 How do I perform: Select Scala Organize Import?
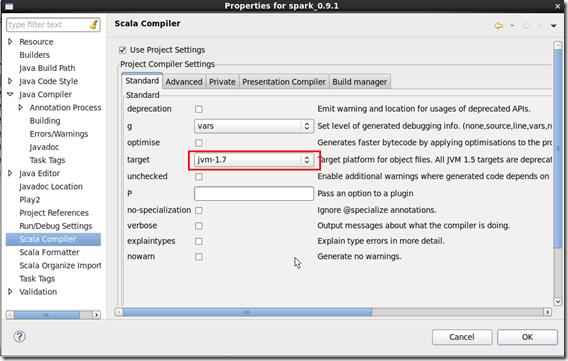[x=60, y=265]
